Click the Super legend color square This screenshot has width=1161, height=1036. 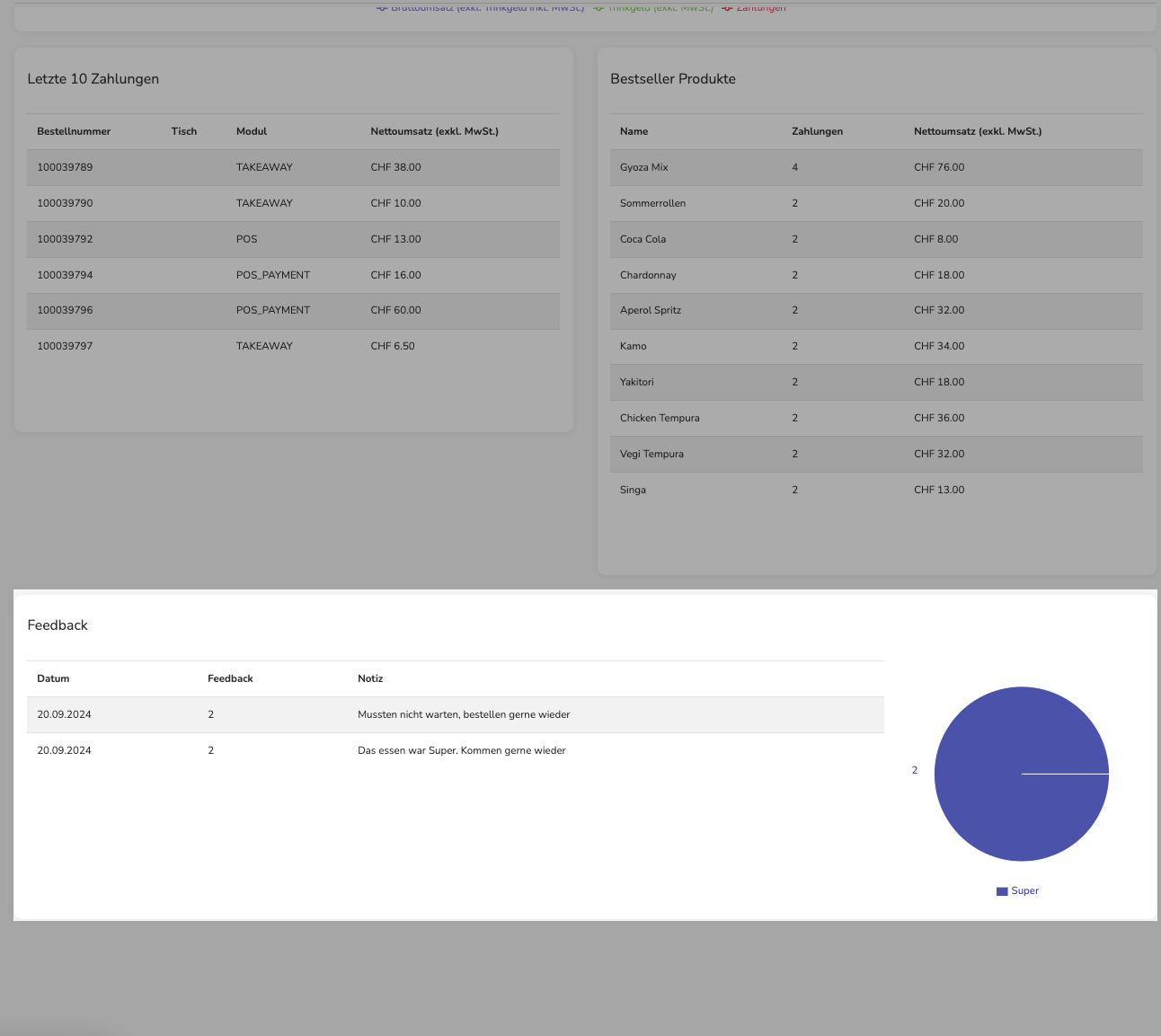1002,891
